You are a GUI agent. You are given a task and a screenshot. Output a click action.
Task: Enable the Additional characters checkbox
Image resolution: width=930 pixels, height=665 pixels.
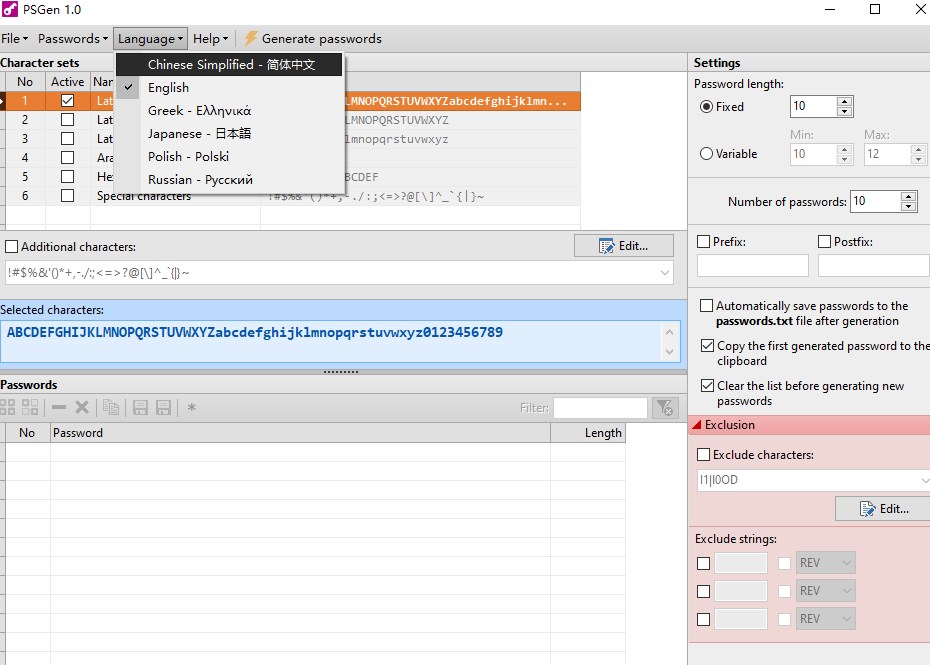(x=12, y=247)
